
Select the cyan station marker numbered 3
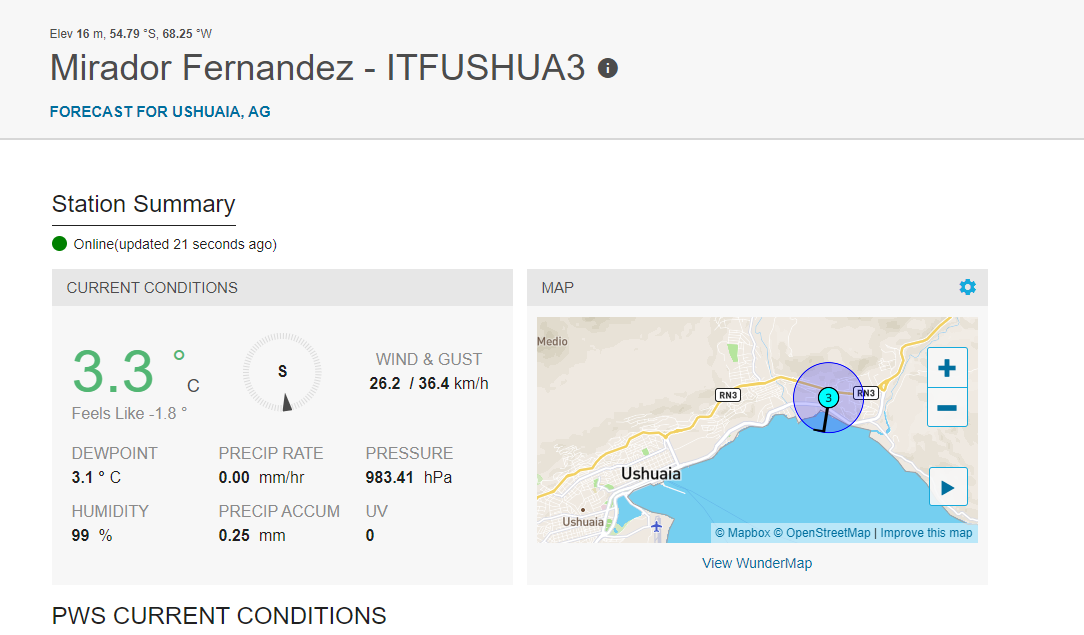pyautogui.click(x=828, y=397)
